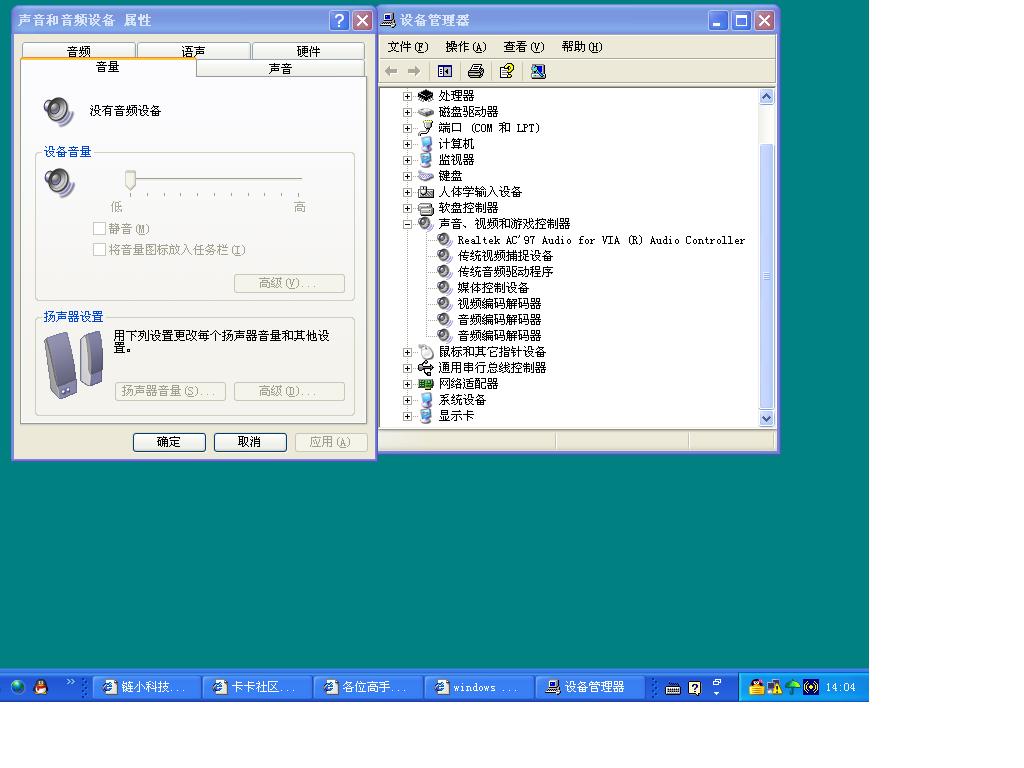Click the 网络适配器 network adapter icon
Viewport: 1024px width, 768px height.
click(x=426, y=384)
